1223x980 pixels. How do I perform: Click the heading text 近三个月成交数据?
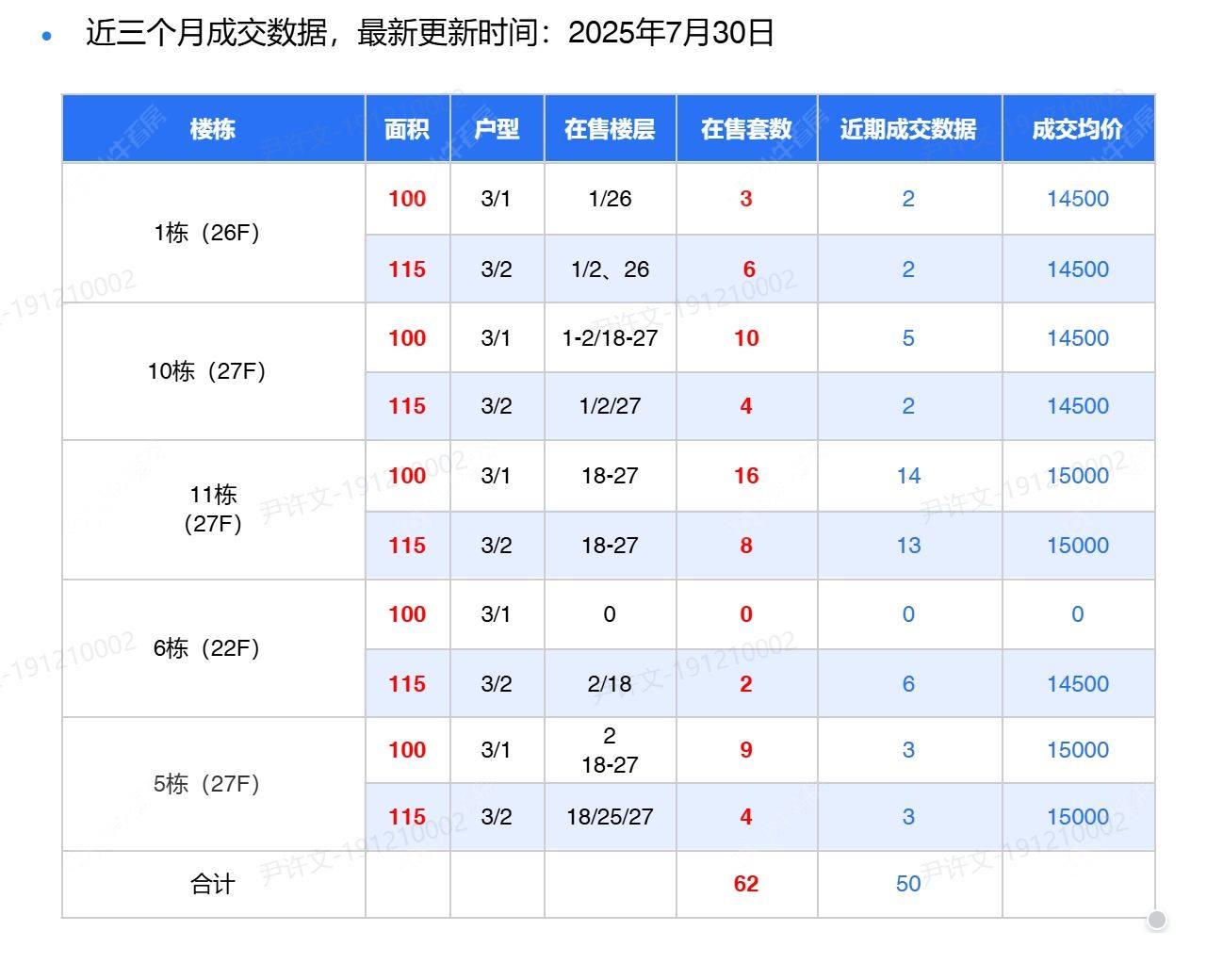tap(207, 33)
